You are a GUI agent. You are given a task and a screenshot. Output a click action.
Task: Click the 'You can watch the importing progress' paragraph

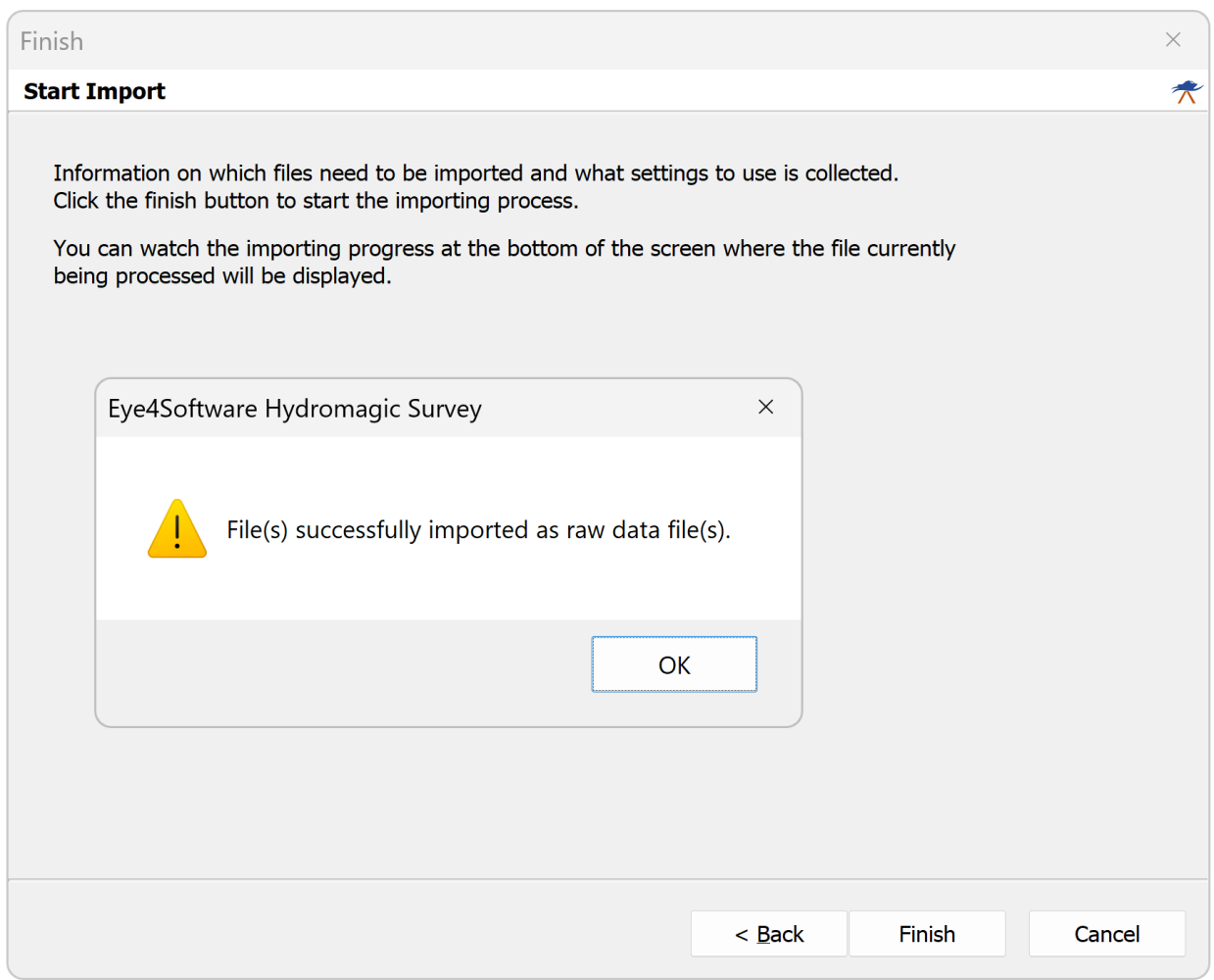click(x=505, y=262)
